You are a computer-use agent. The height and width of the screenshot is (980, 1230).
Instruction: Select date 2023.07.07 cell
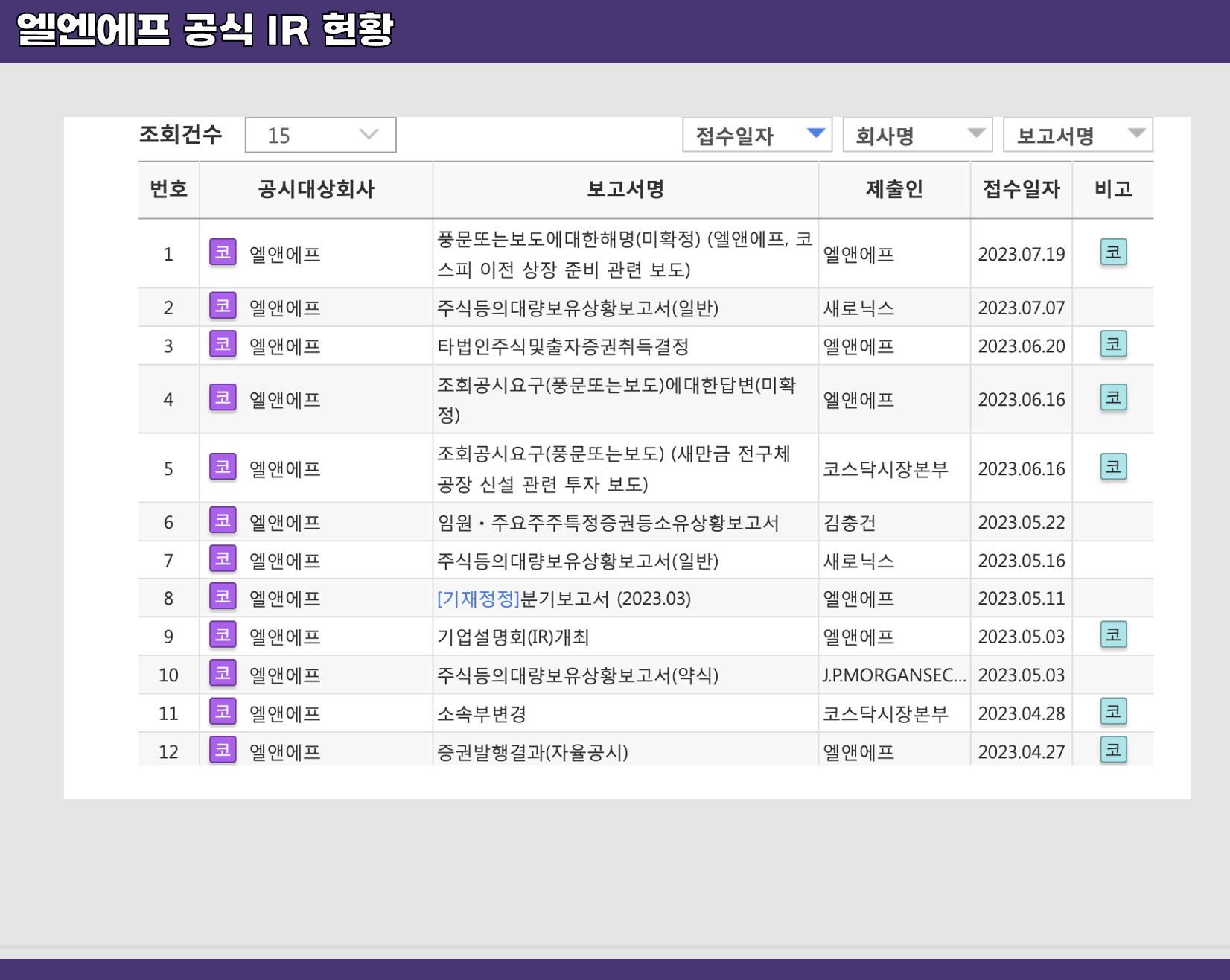point(1022,308)
